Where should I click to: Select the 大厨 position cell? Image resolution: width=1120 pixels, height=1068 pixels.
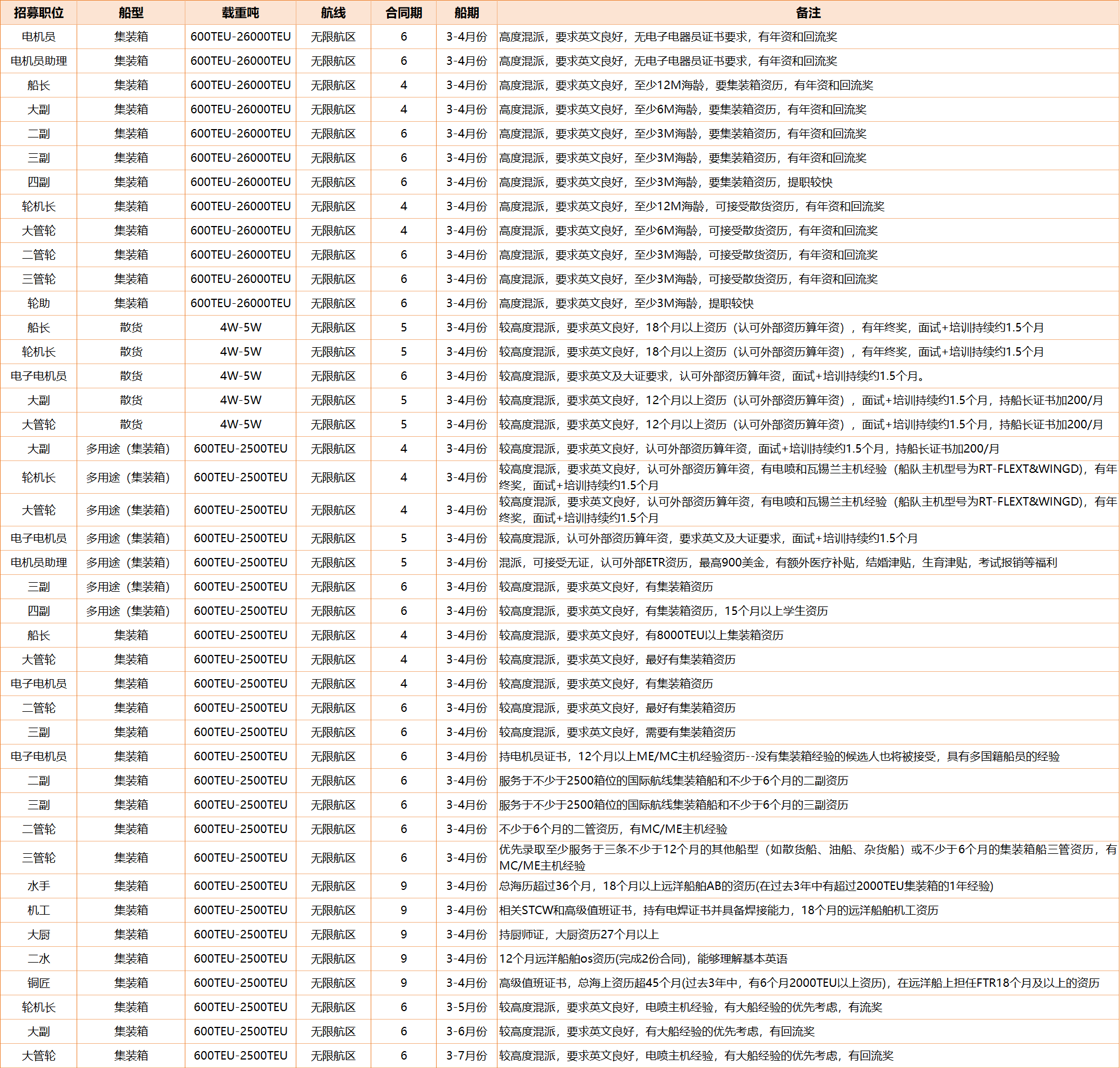pyautogui.click(x=38, y=934)
